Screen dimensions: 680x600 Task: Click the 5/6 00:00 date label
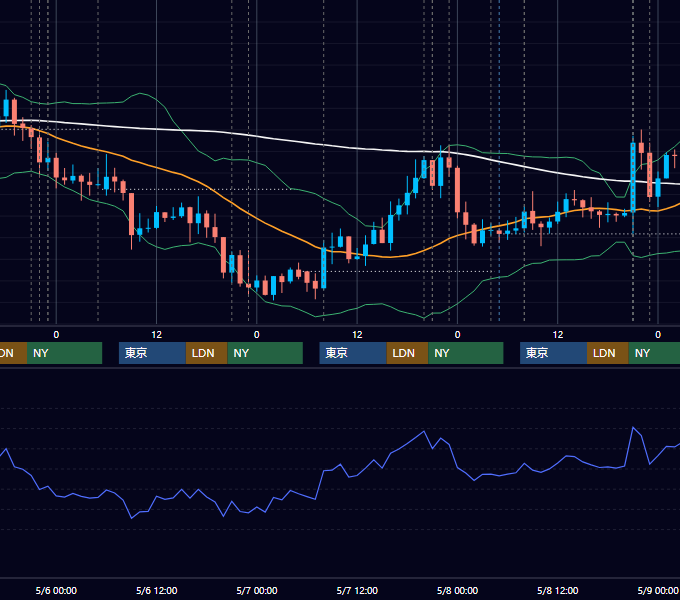pyautogui.click(x=56, y=590)
